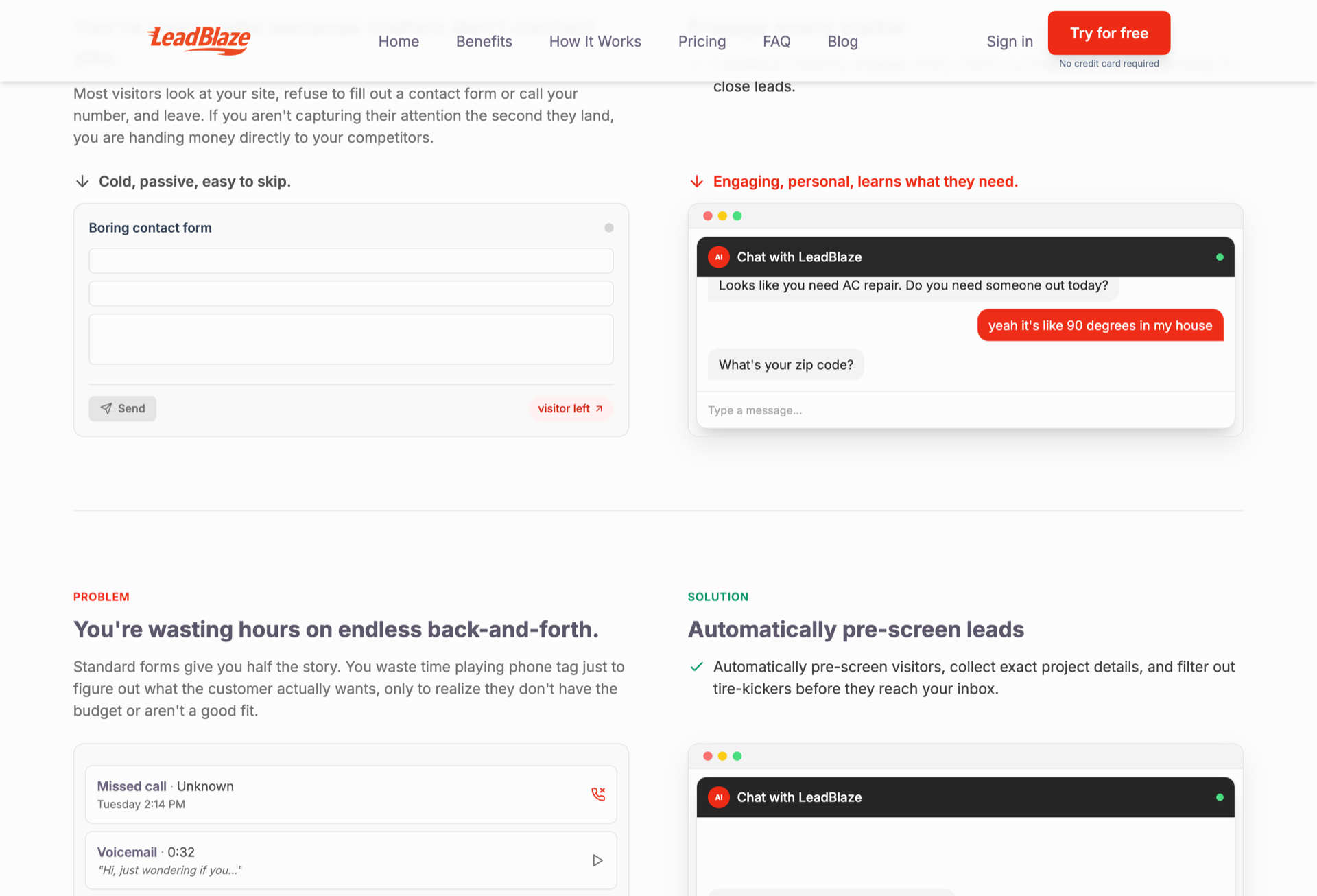This screenshot has width=1317, height=896.
Task: Click Chat with LeadBlaze title in upper chat
Action: click(799, 257)
